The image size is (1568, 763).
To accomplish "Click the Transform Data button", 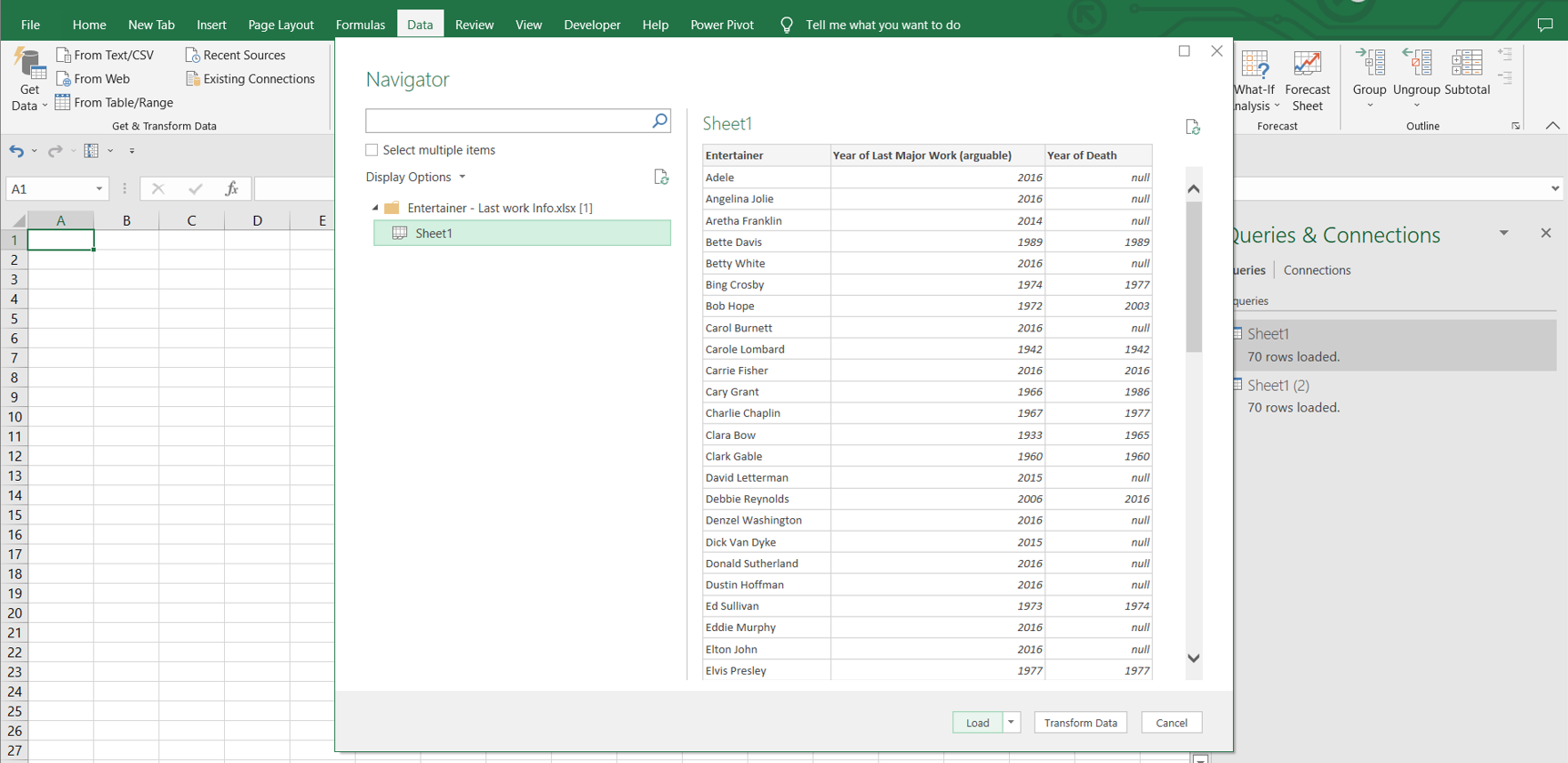I will [1081, 722].
